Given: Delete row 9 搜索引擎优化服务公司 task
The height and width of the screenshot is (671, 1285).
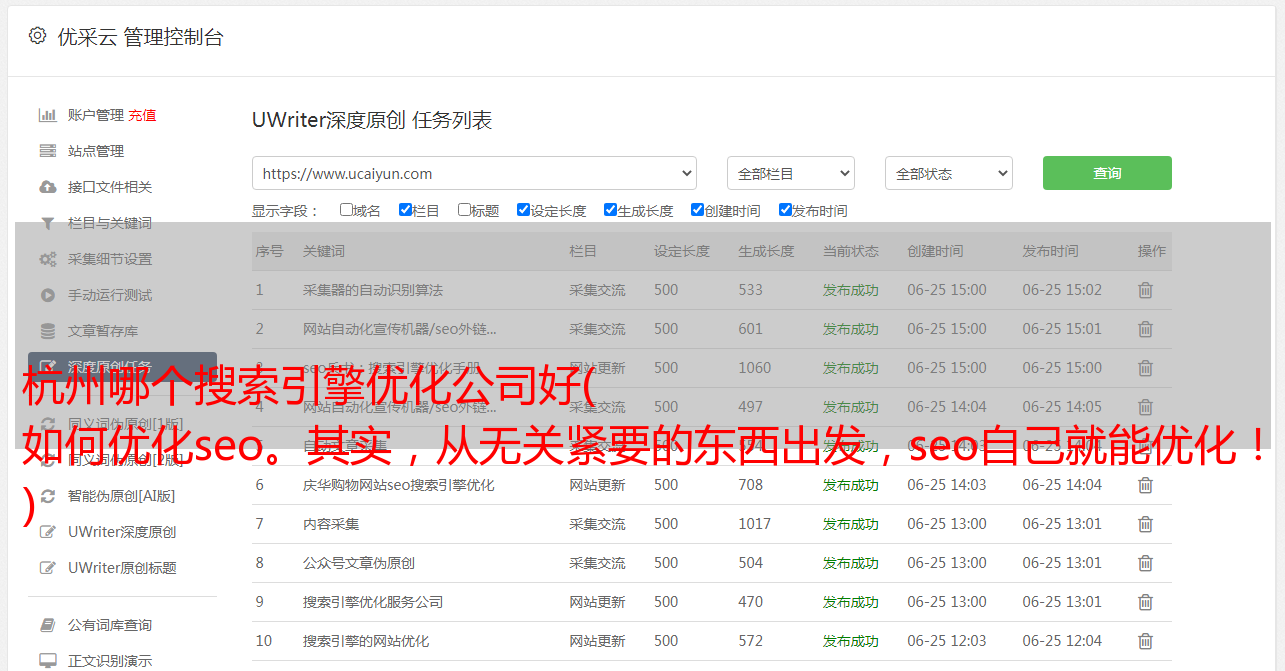Looking at the screenshot, I should [x=1146, y=602].
